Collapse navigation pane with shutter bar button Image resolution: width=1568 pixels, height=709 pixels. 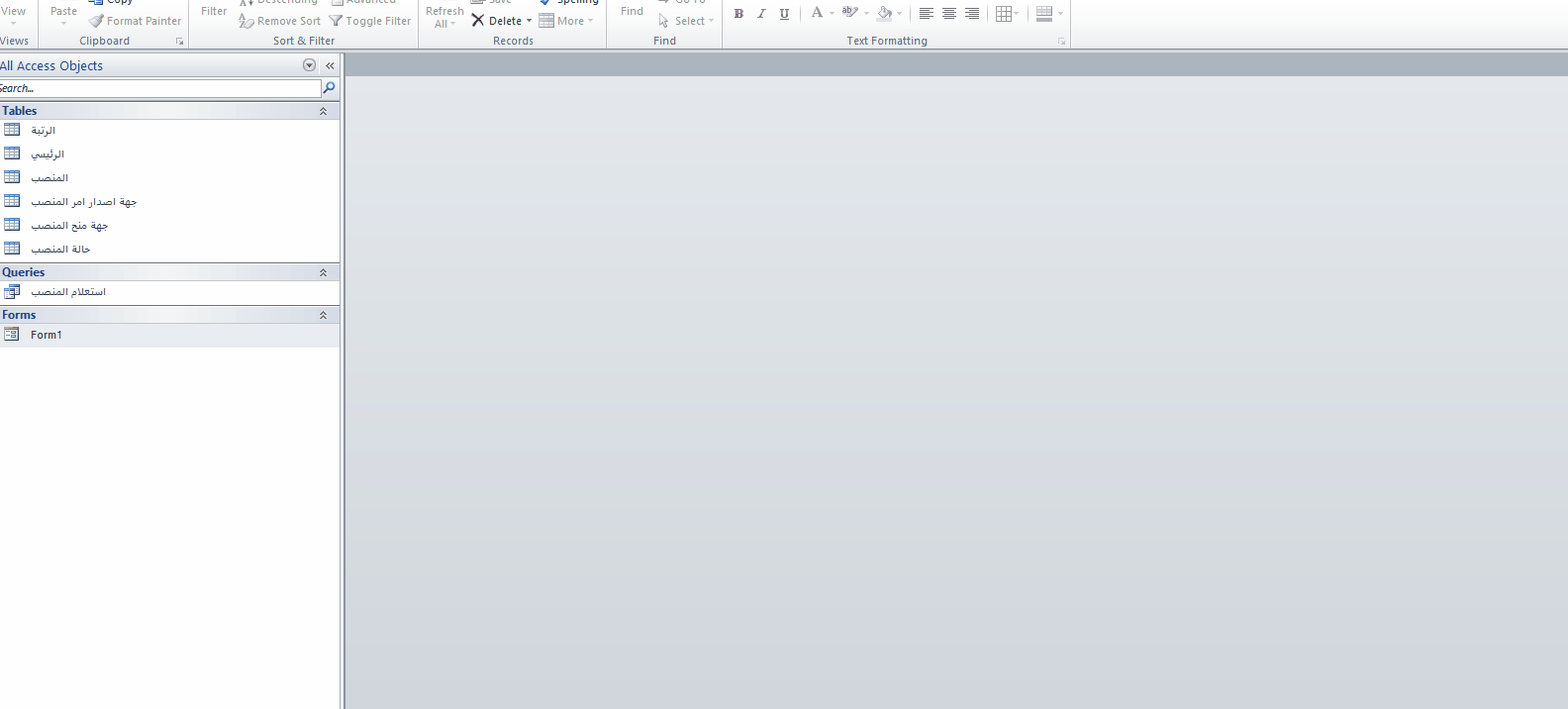tap(330, 65)
